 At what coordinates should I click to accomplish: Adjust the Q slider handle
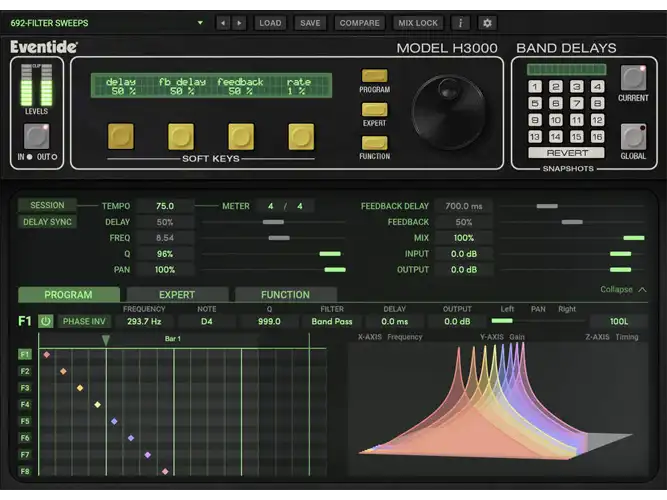(x=330, y=254)
